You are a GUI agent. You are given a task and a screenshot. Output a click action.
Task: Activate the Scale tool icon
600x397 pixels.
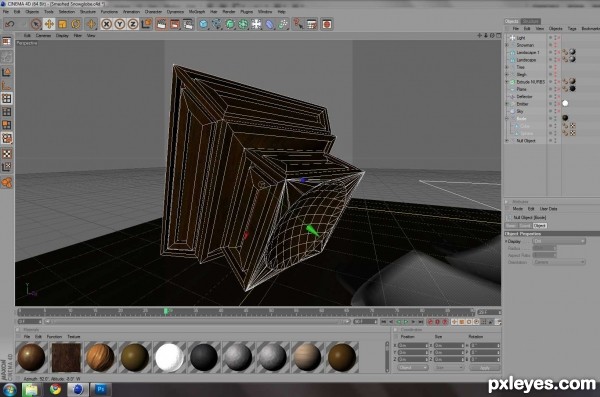(62, 24)
